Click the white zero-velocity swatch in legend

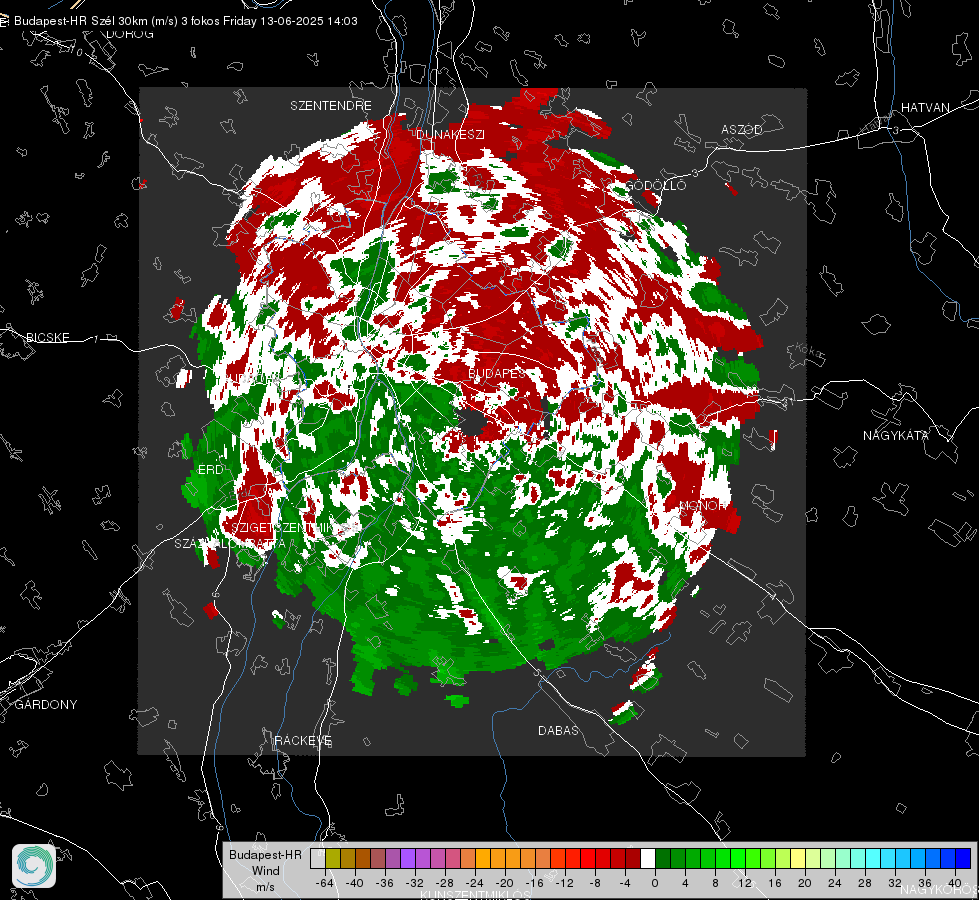[648, 858]
